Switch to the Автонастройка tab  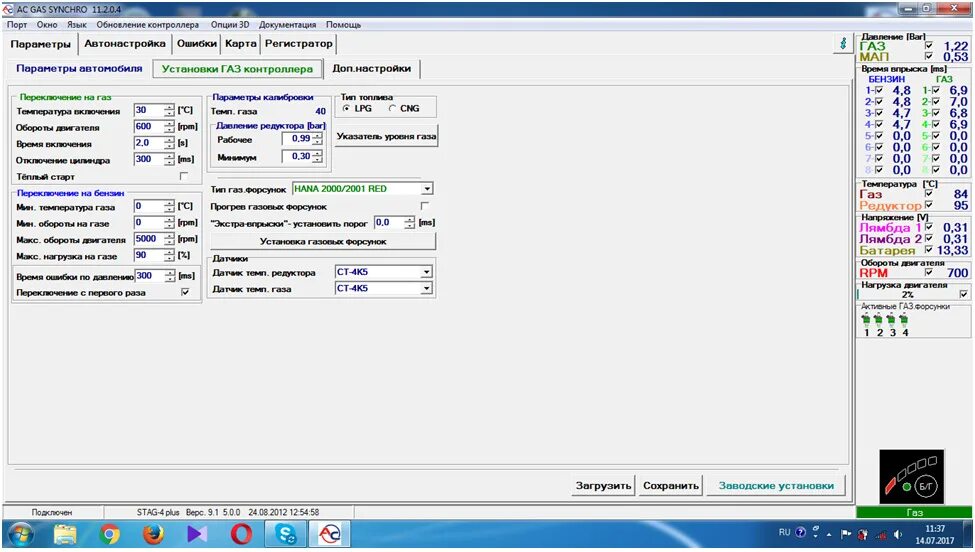click(125, 44)
